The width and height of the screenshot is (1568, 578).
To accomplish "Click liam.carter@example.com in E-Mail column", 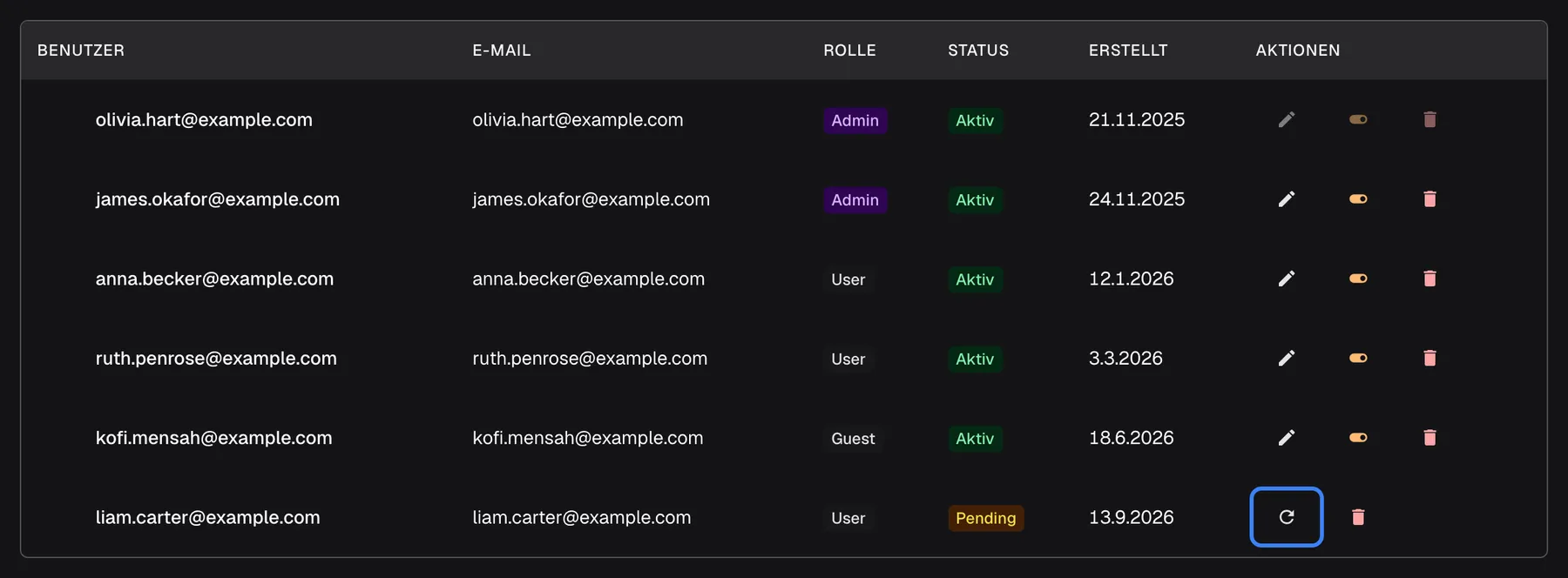I will tap(581, 518).
